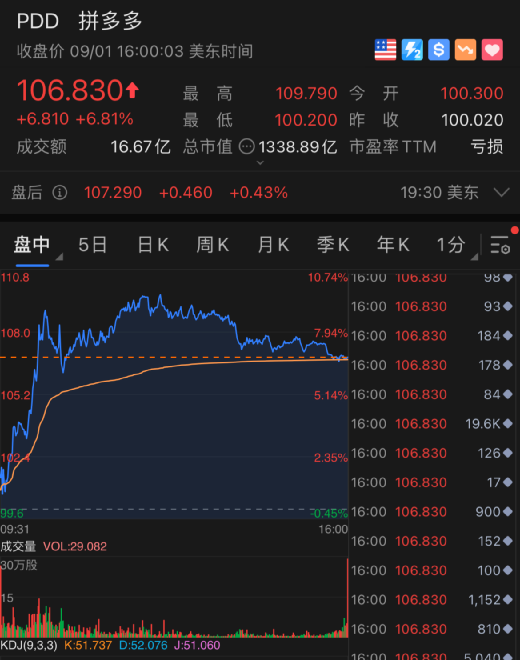Expand the after-hours 19:30 美东 chevron

pyautogui.click(x=501, y=193)
